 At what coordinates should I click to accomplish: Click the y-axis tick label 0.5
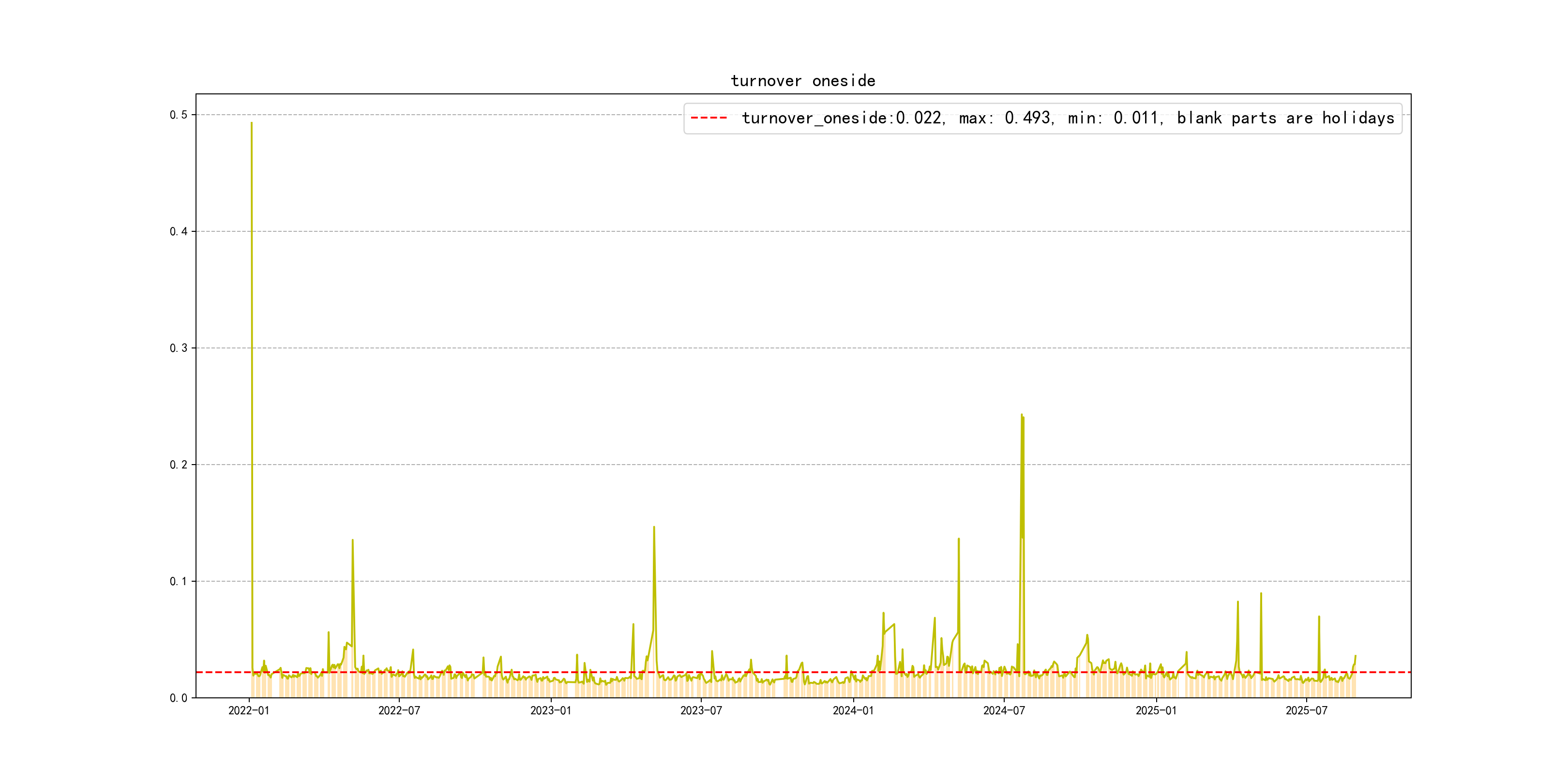tap(179, 115)
